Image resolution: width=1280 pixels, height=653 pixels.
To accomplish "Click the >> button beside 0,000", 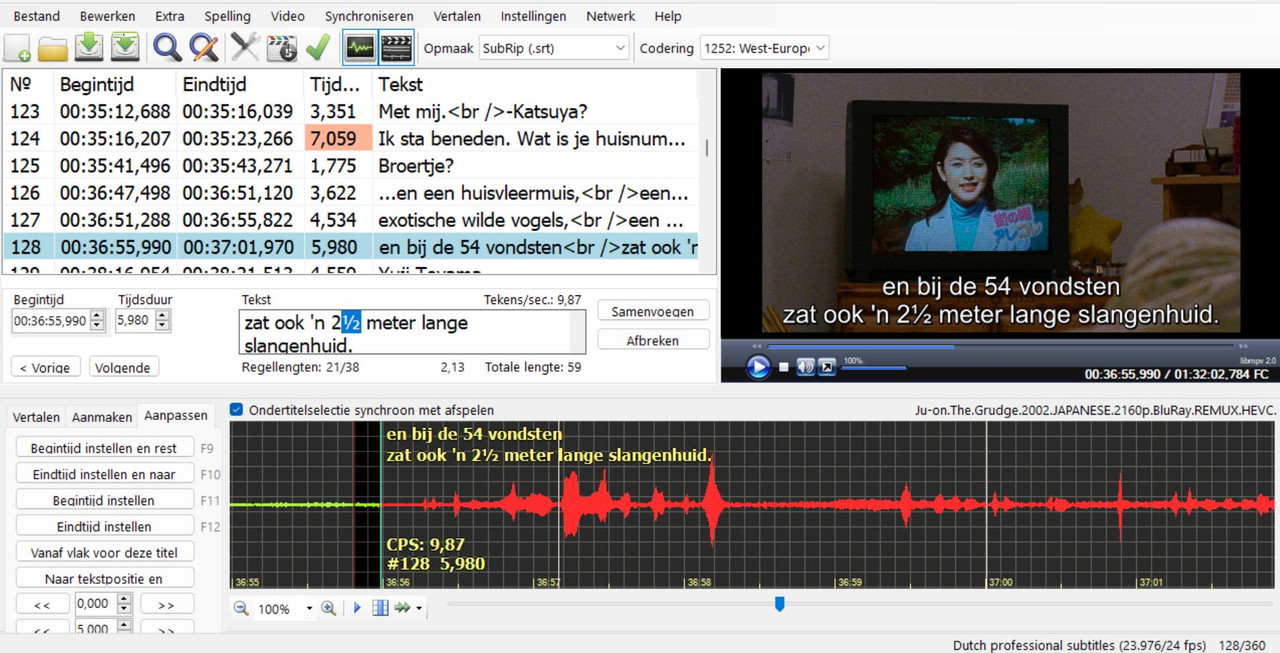I will coord(167,604).
